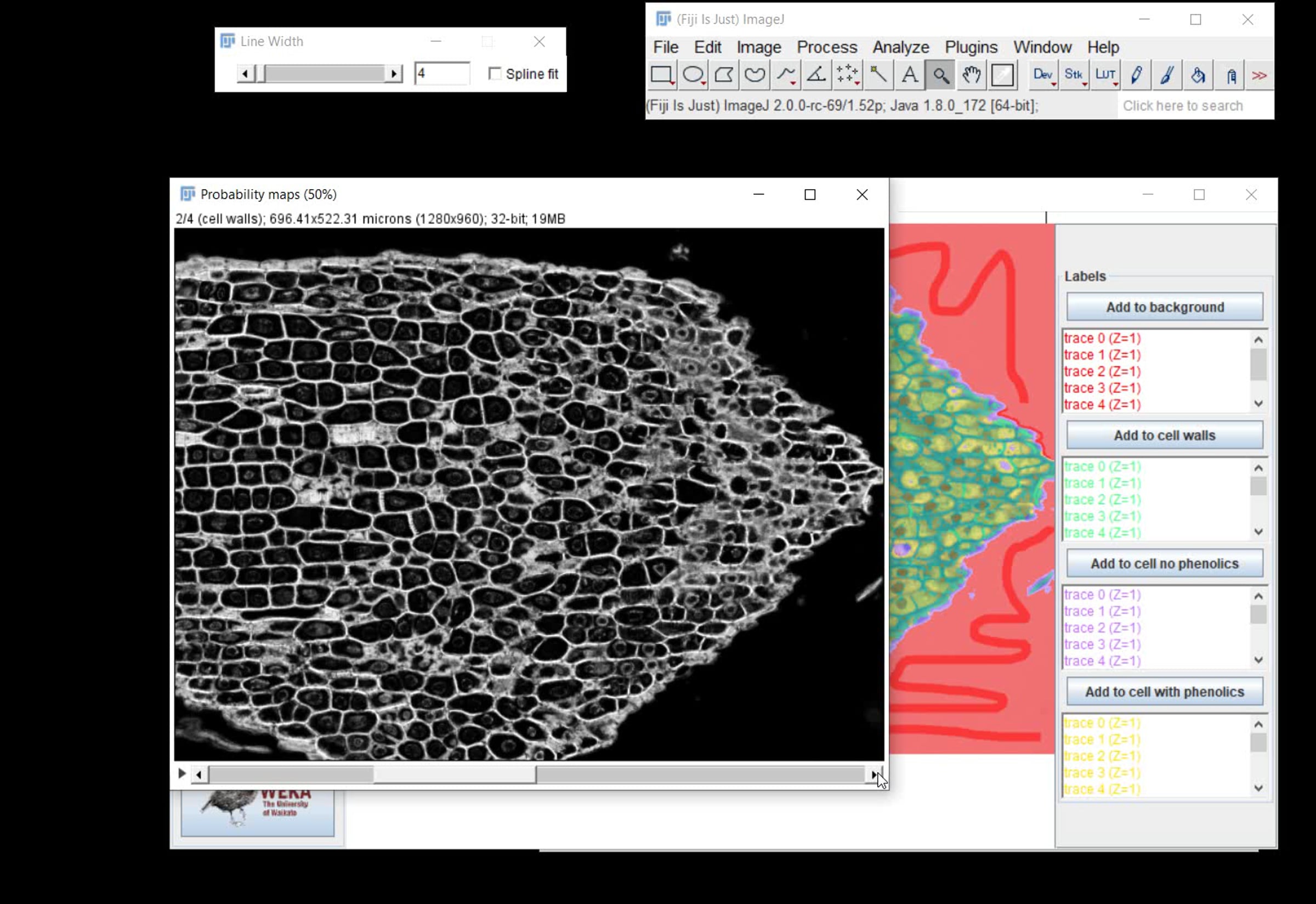The image size is (1316, 904).
Task: Choose the Polygon selection tool
Action: [724, 75]
